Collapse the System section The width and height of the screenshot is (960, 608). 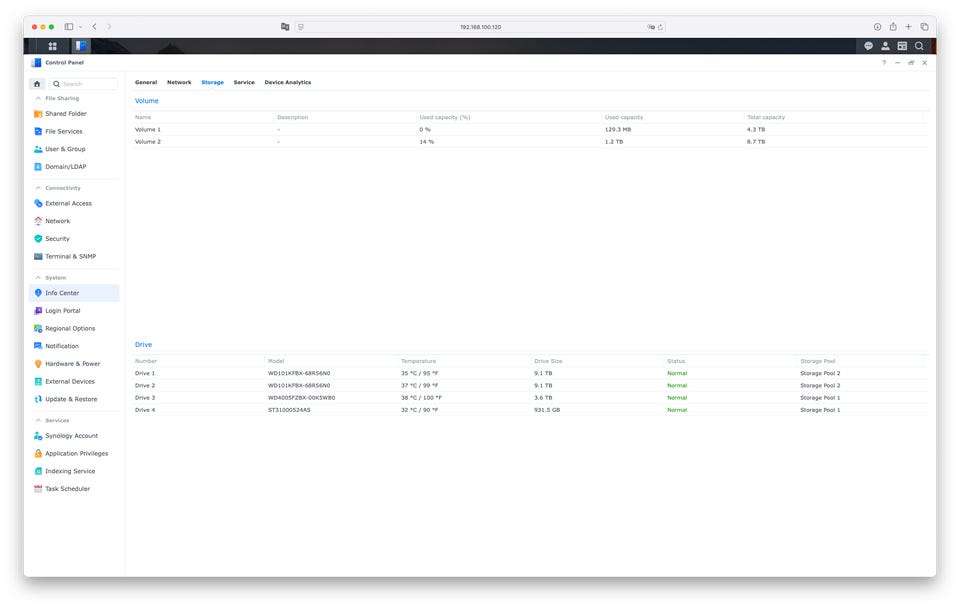point(38,278)
